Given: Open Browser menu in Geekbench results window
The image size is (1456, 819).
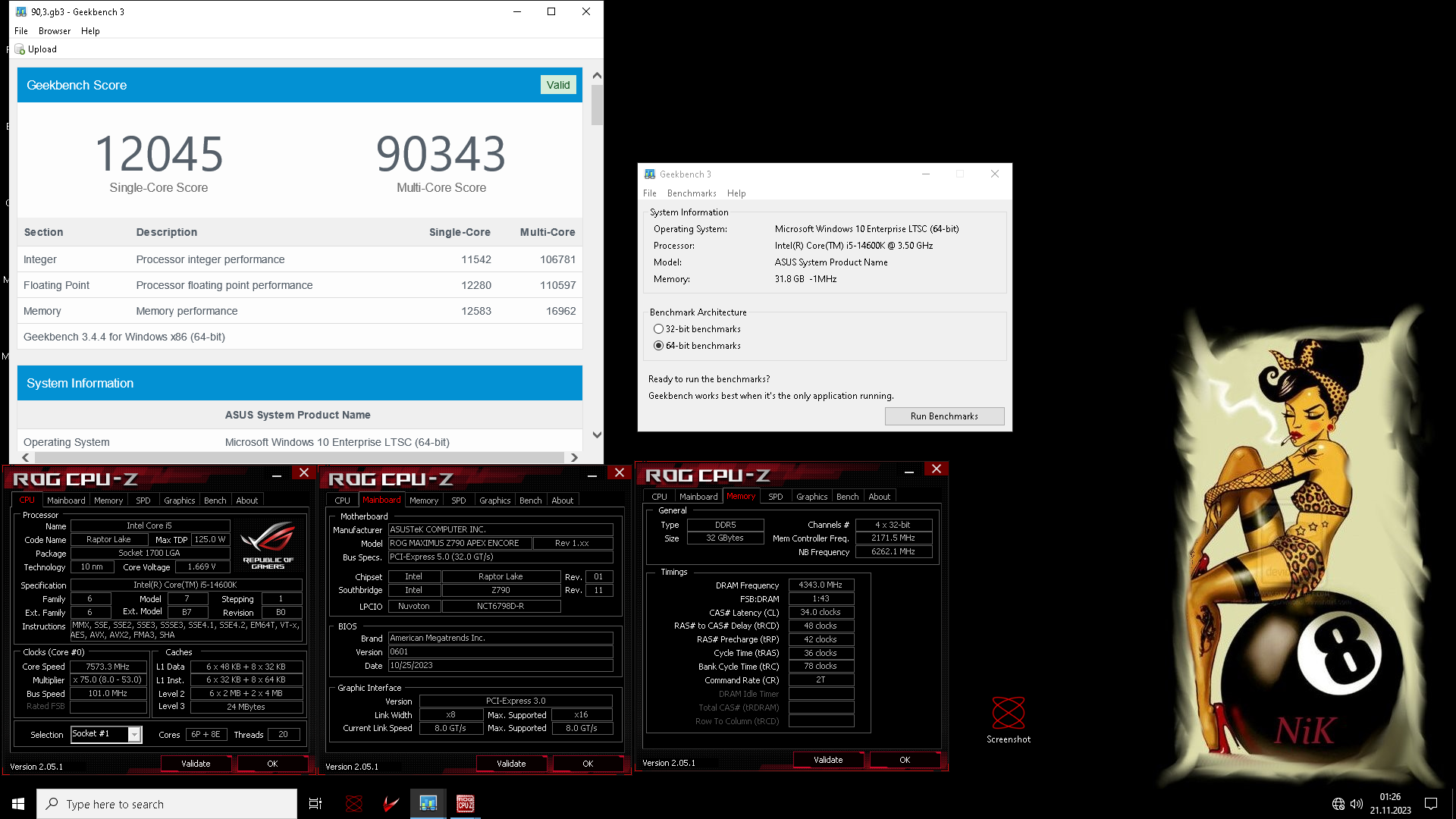Looking at the screenshot, I should [x=55, y=31].
